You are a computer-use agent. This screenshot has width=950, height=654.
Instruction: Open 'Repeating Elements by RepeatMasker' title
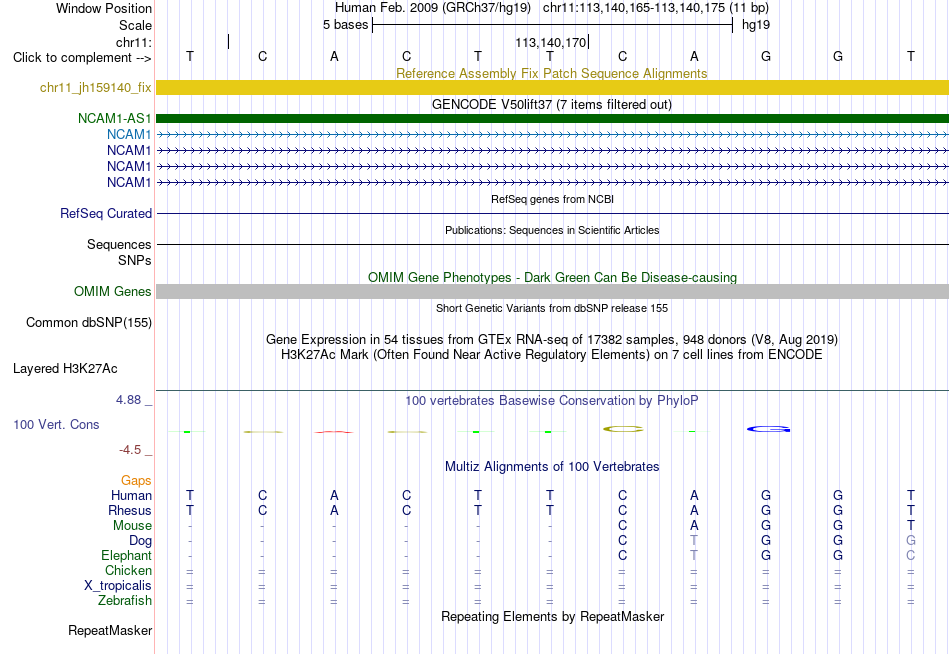[552, 616]
